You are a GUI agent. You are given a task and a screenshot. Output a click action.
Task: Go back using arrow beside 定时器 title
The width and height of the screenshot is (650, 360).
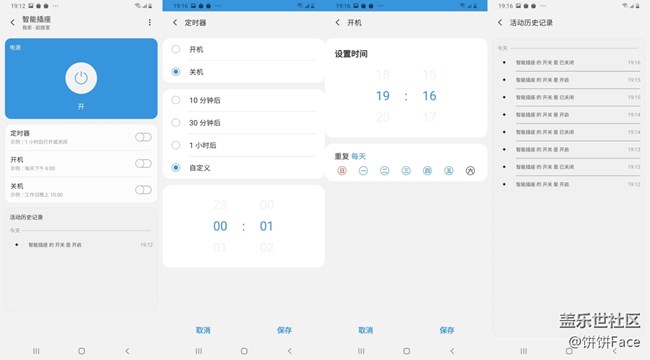(x=175, y=22)
